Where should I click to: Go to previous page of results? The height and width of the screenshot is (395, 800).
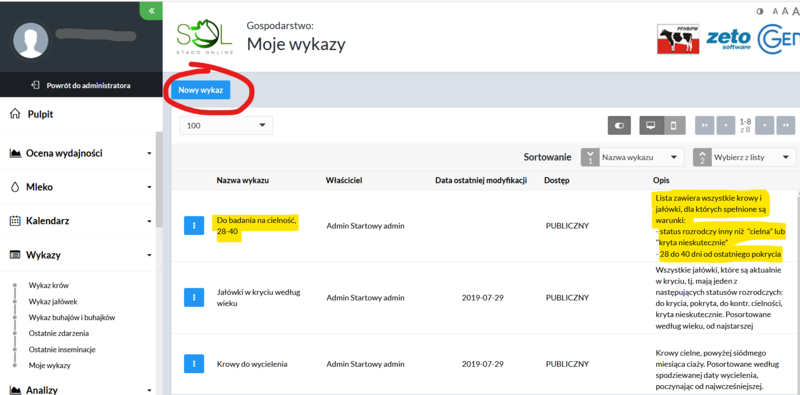[x=726, y=126]
